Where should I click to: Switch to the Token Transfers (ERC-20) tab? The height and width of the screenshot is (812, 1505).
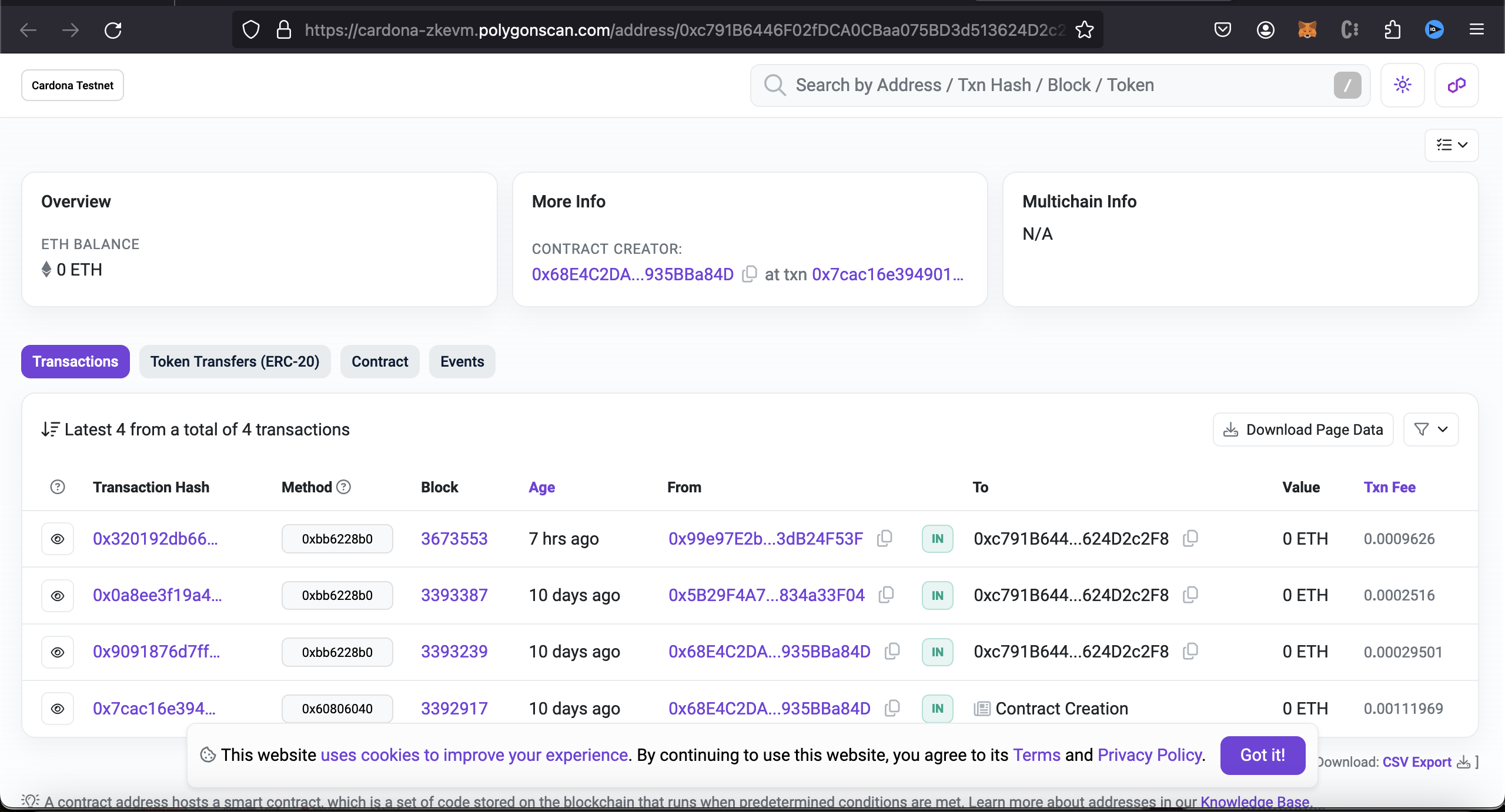[x=235, y=361]
